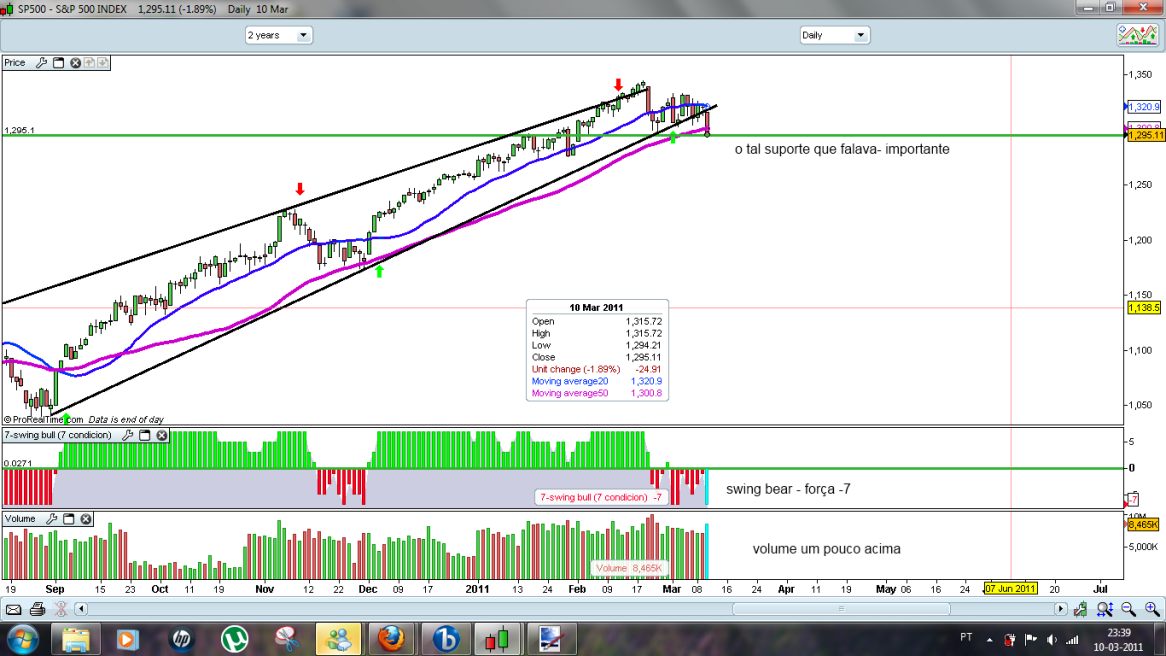1166x656 pixels.
Task: Open Volume panel settings wrench
Action: click(52, 519)
